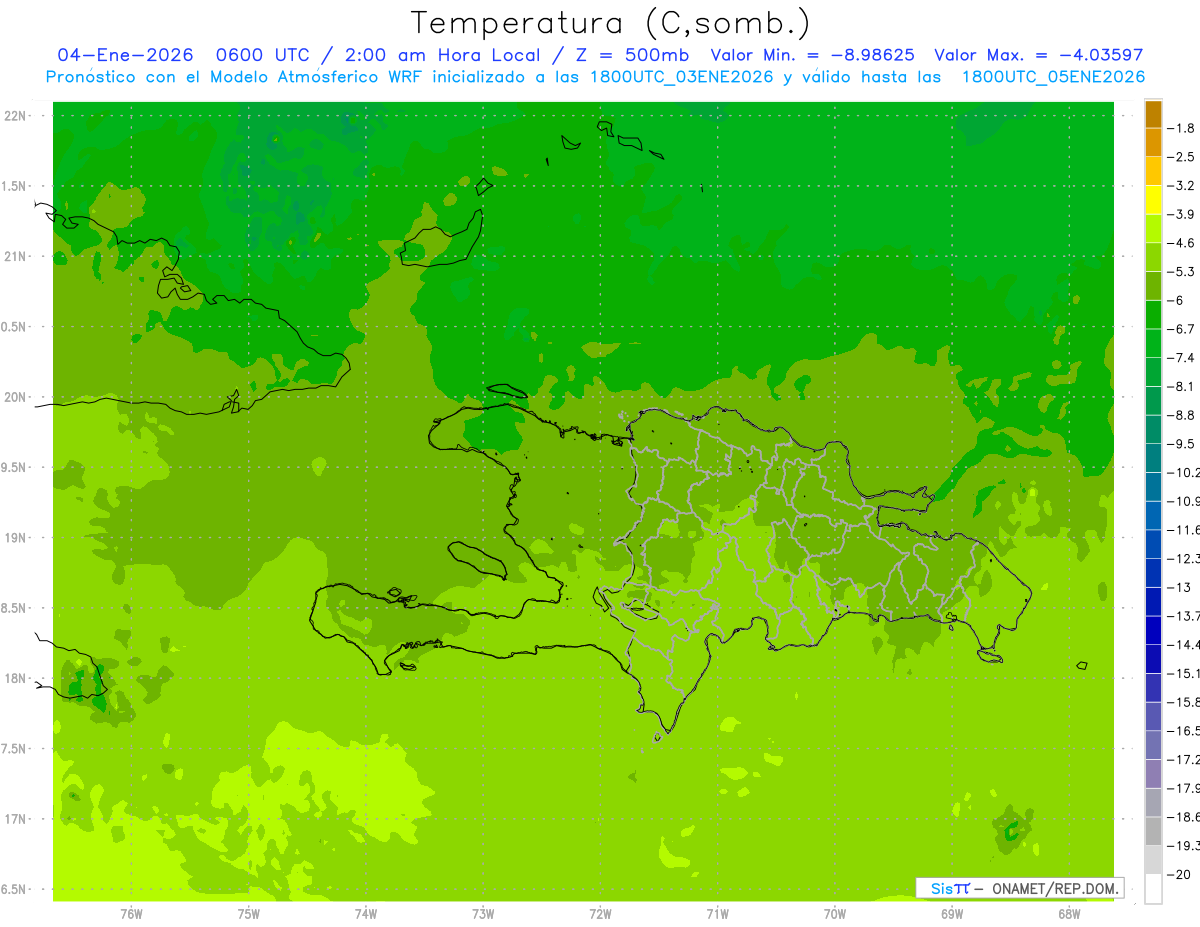Image resolution: width=1200 pixels, height=927 pixels.
Task: Select the "6.5N" latitude label
Action: (15, 890)
